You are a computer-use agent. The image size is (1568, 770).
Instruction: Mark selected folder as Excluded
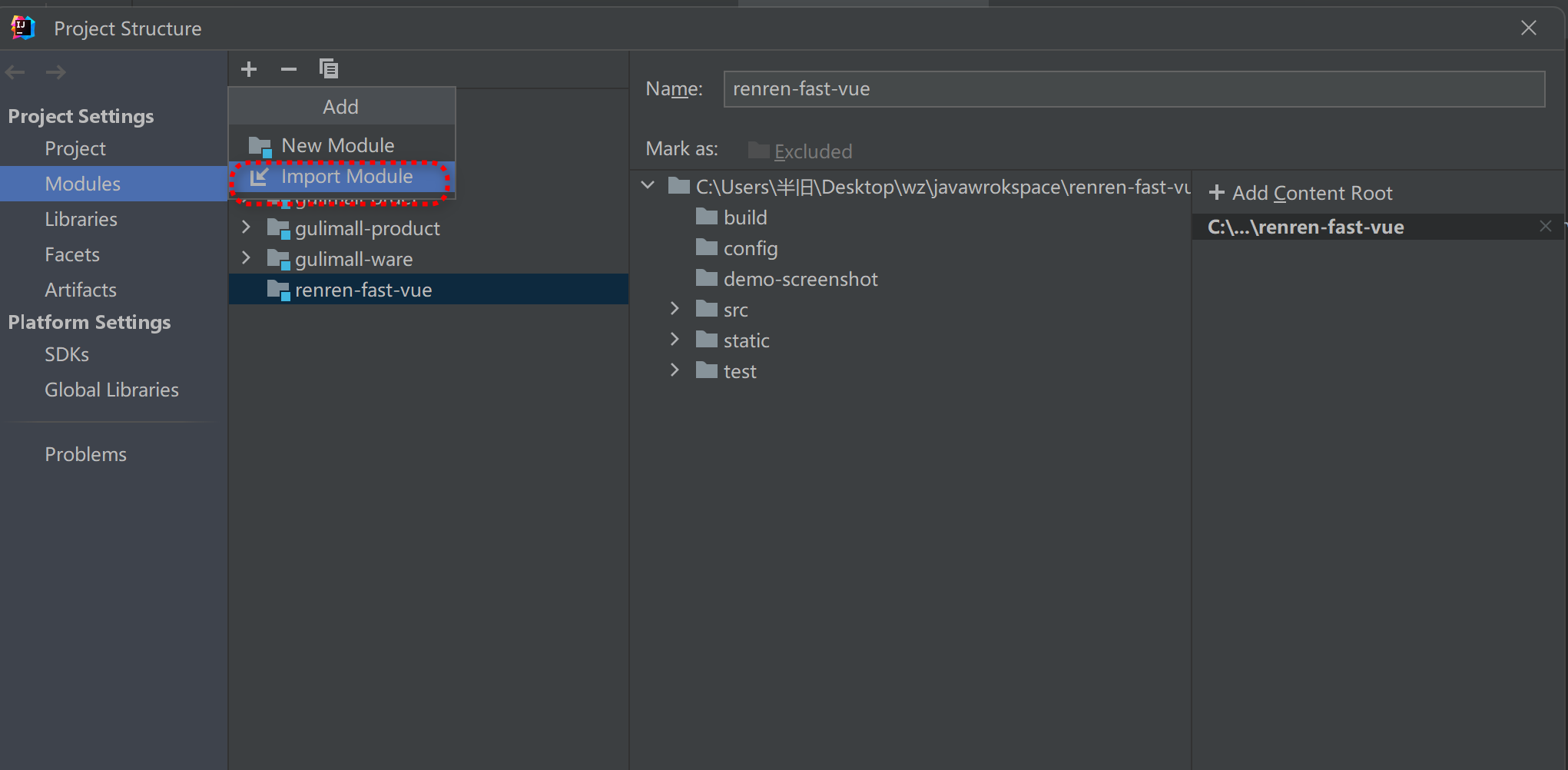(x=801, y=151)
